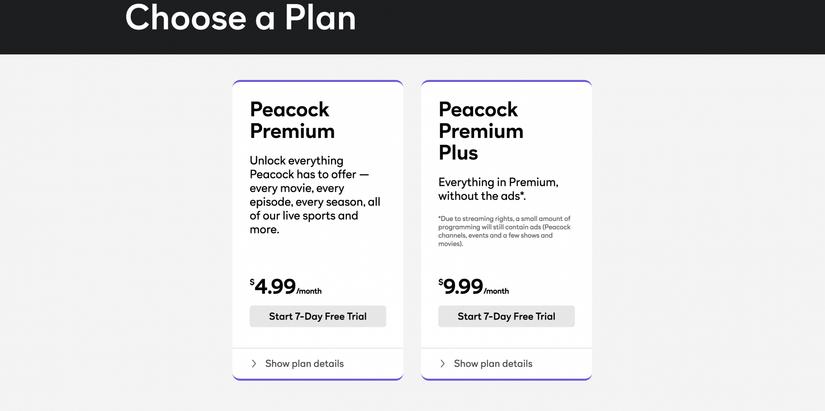Viewport: 825px width, 411px height.
Task: Click the streaming rights footnote text
Action: [x=504, y=231]
